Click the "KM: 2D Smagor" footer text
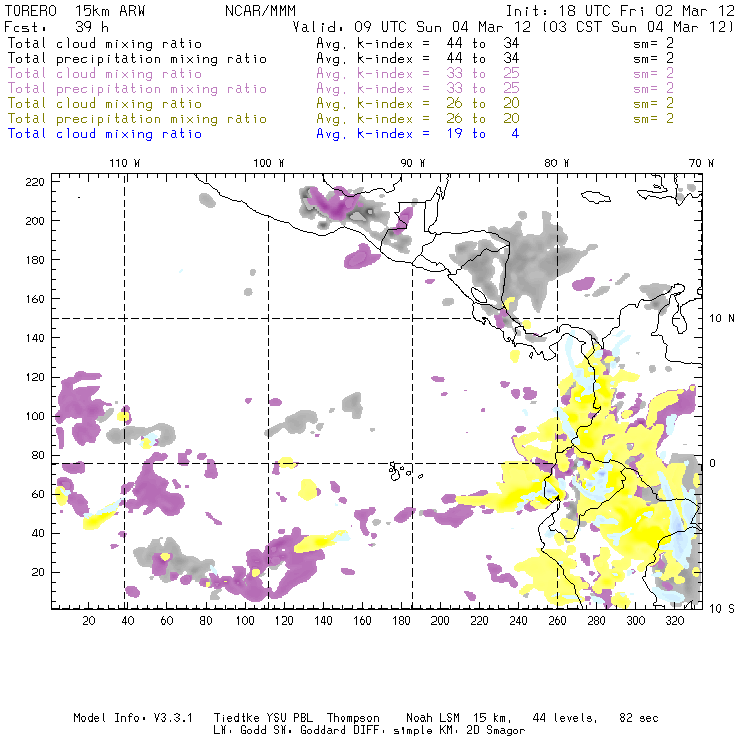The width and height of the screenshot is (740, 740). (x=480, y=731)
